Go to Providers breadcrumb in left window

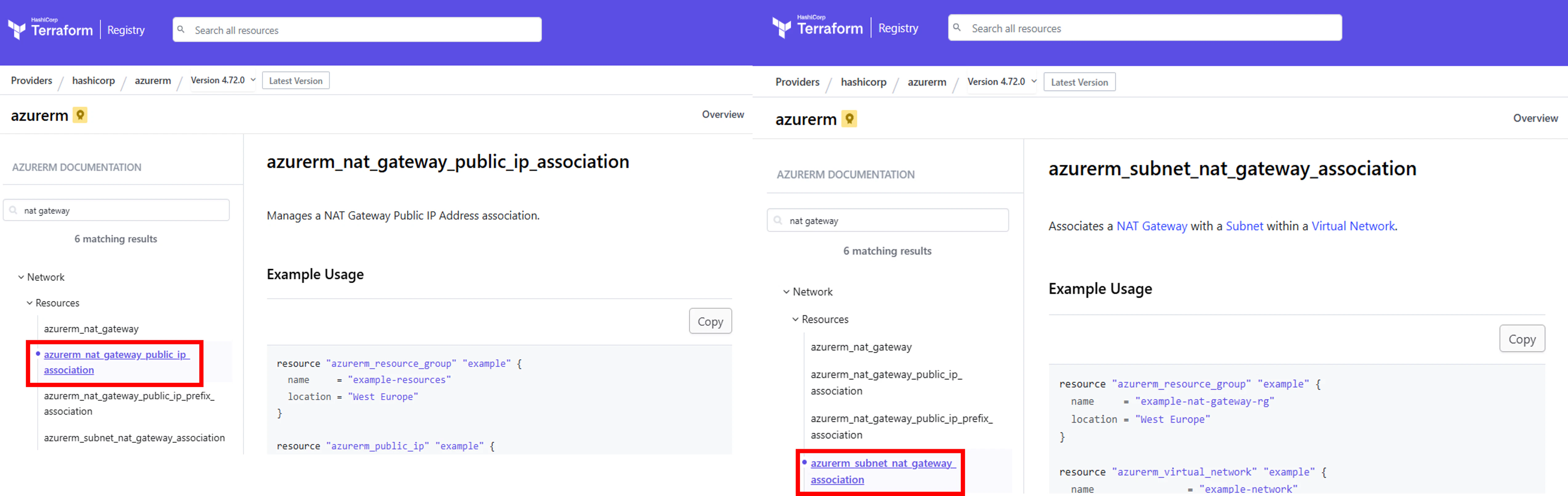[x=32, y=80]
